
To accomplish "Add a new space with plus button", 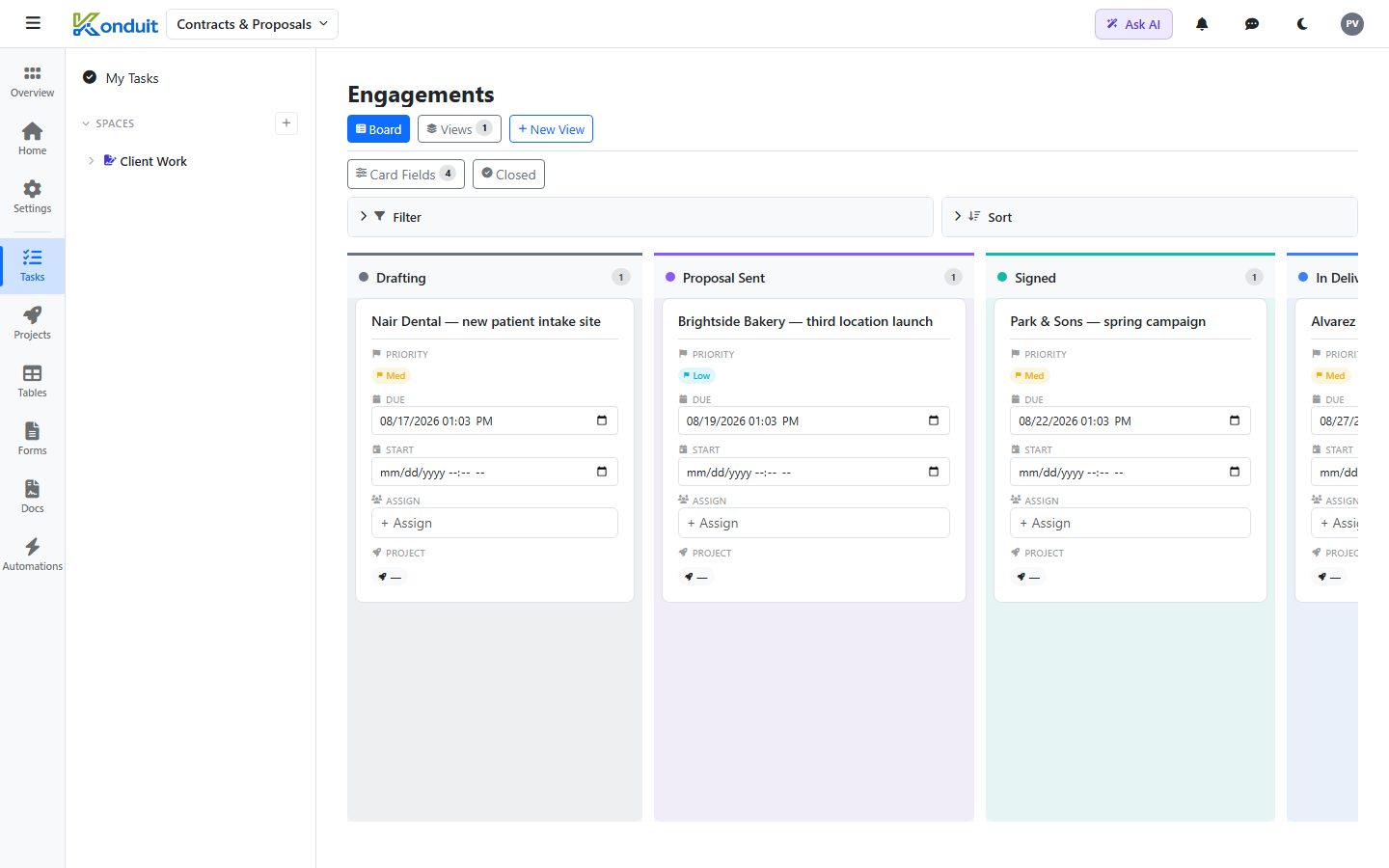I will [286, 122].
